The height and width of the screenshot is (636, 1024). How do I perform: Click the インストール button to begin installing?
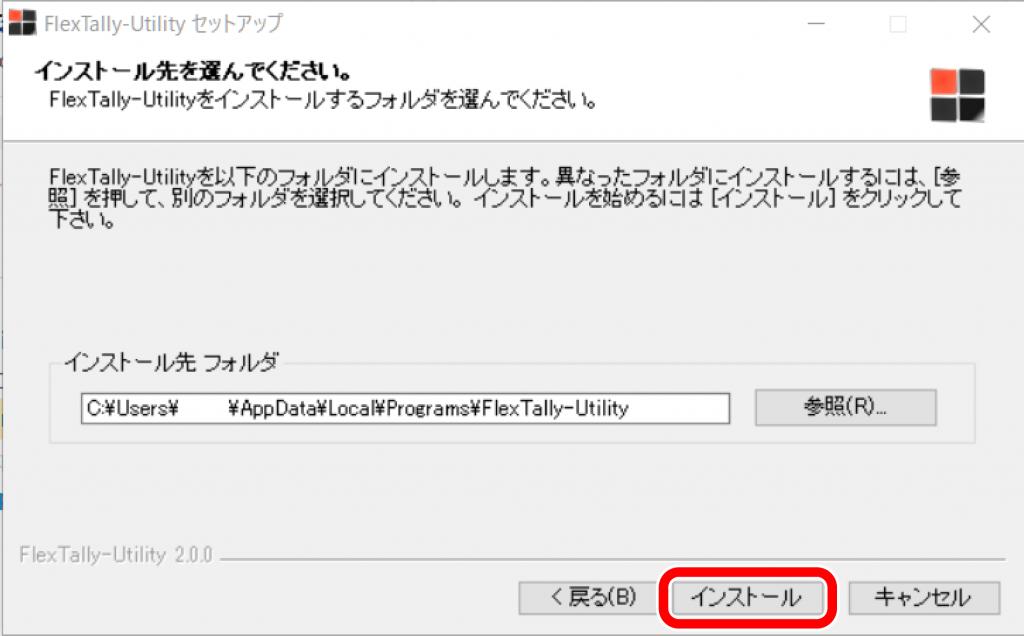click(x=747, y=597)
